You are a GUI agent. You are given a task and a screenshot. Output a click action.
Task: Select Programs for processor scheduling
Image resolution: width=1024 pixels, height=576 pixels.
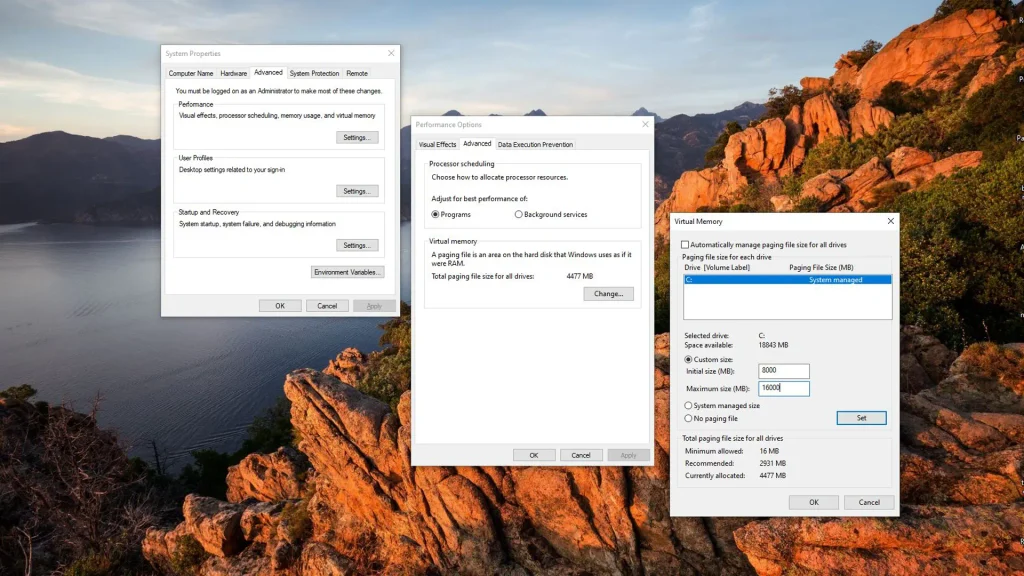(436, 214)
